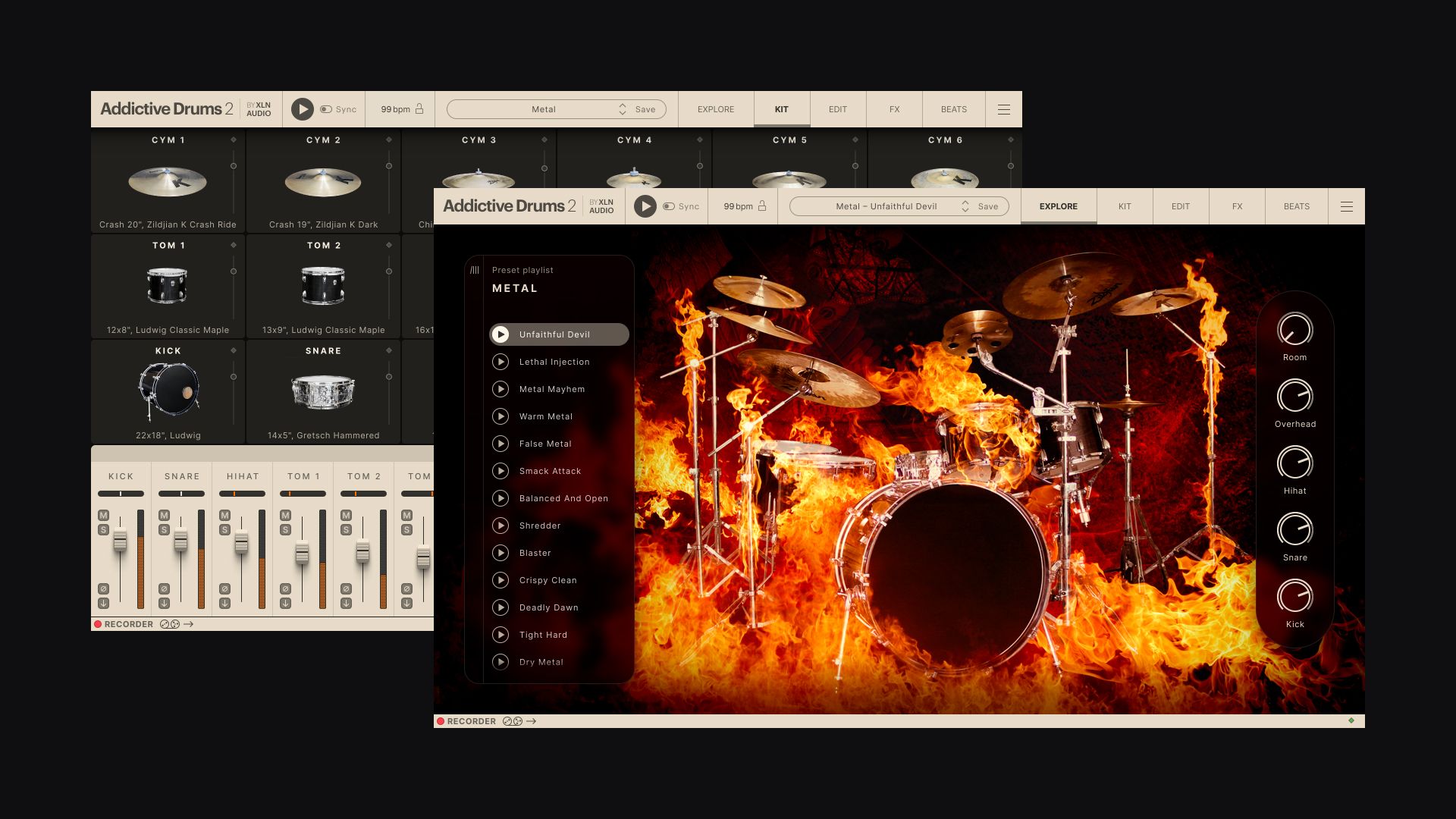This screenshot has height=819, width=1456.
Task: Click the red record dot in Explore window
Action: click(x=441, y=721)
